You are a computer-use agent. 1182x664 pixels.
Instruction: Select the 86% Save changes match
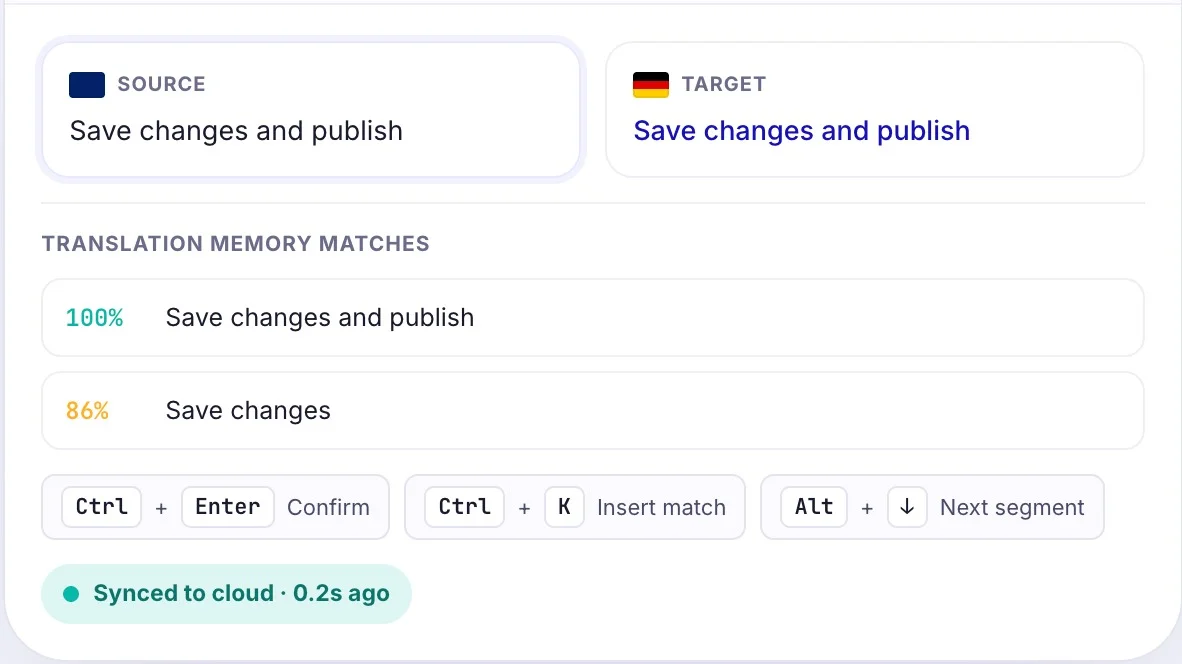[593, 410]
